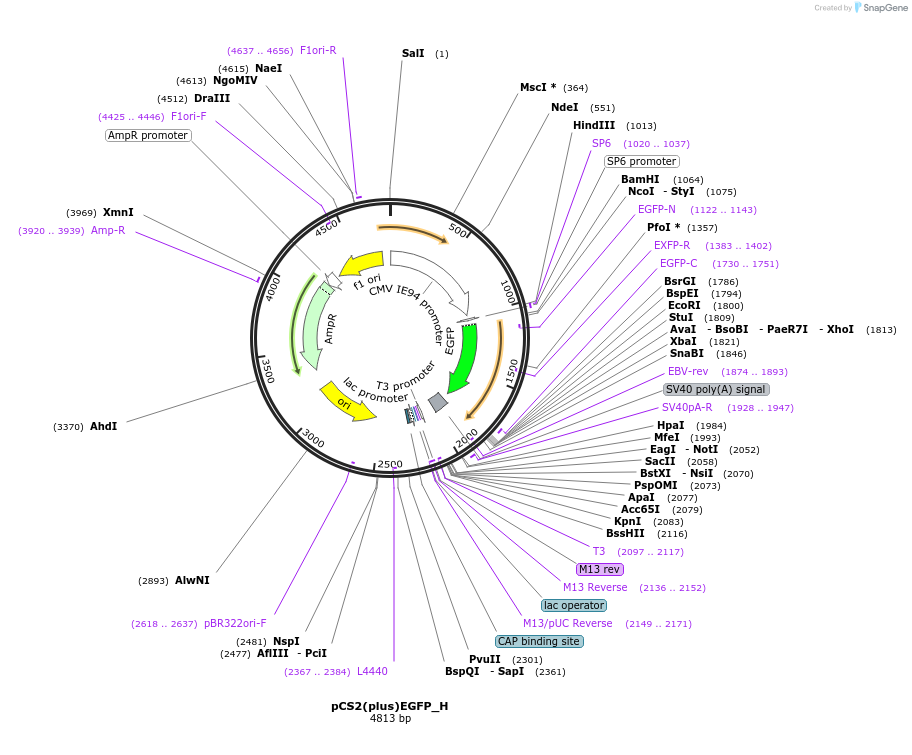
Task: Click the SalI cut site at position 1
Action: coord(412,53)
